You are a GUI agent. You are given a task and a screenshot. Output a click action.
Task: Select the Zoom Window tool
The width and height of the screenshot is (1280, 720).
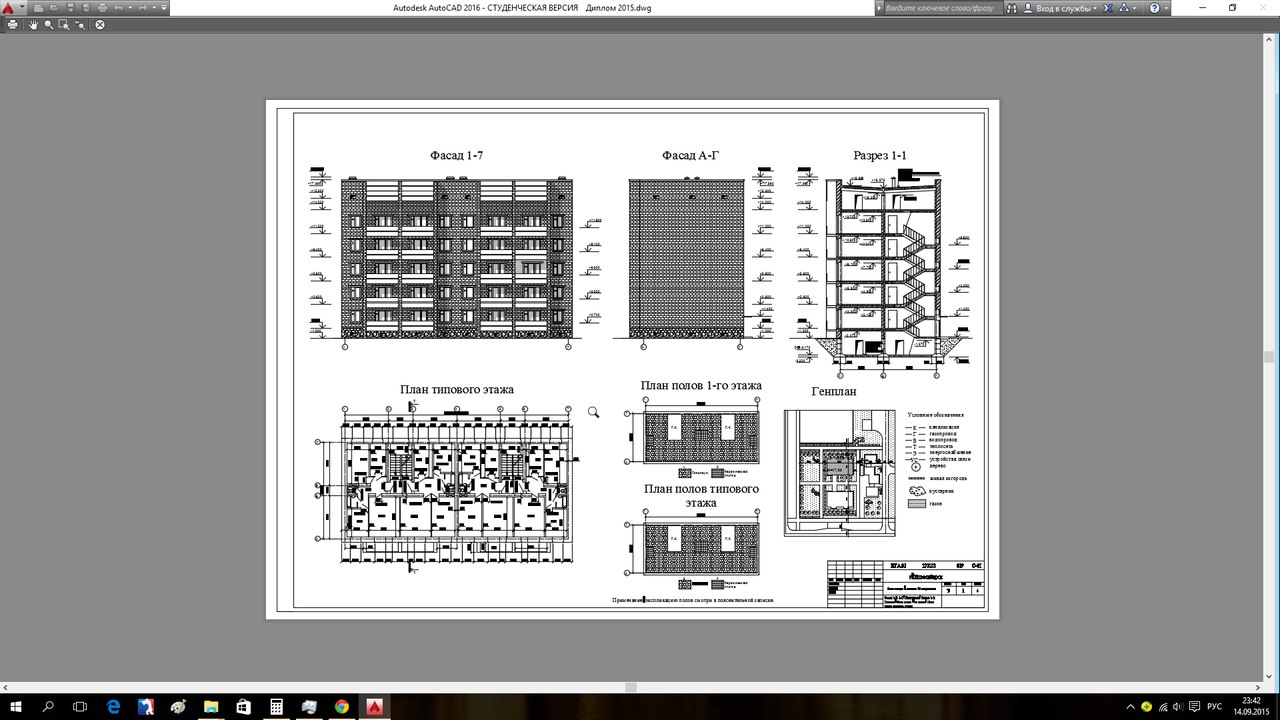[x=64, y=24]
